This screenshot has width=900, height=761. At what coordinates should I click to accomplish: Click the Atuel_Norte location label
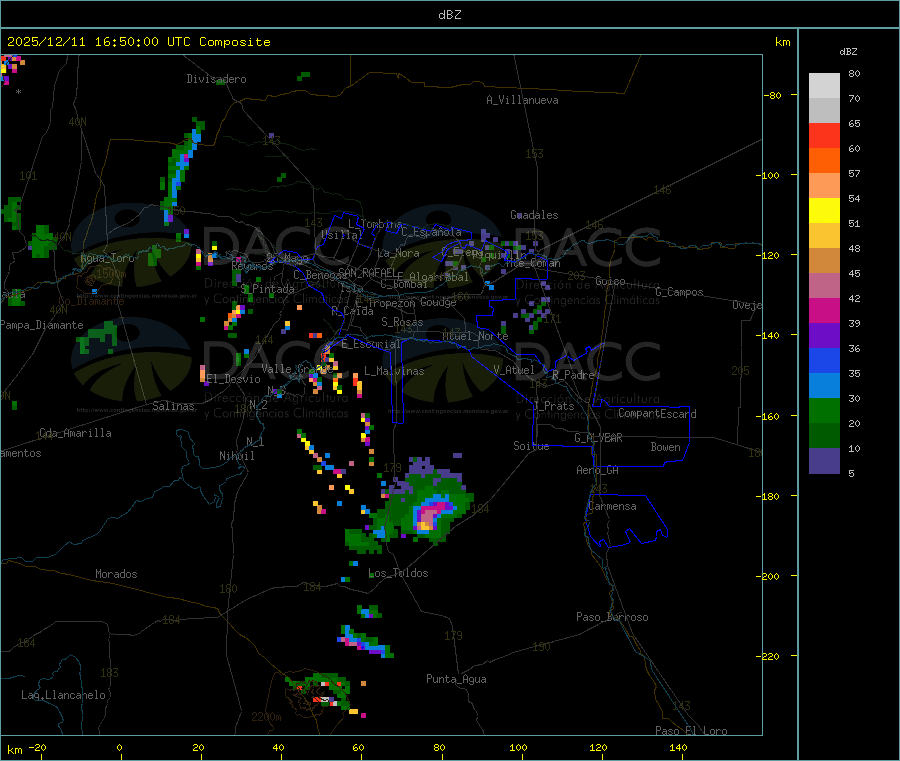coord(475,336)
